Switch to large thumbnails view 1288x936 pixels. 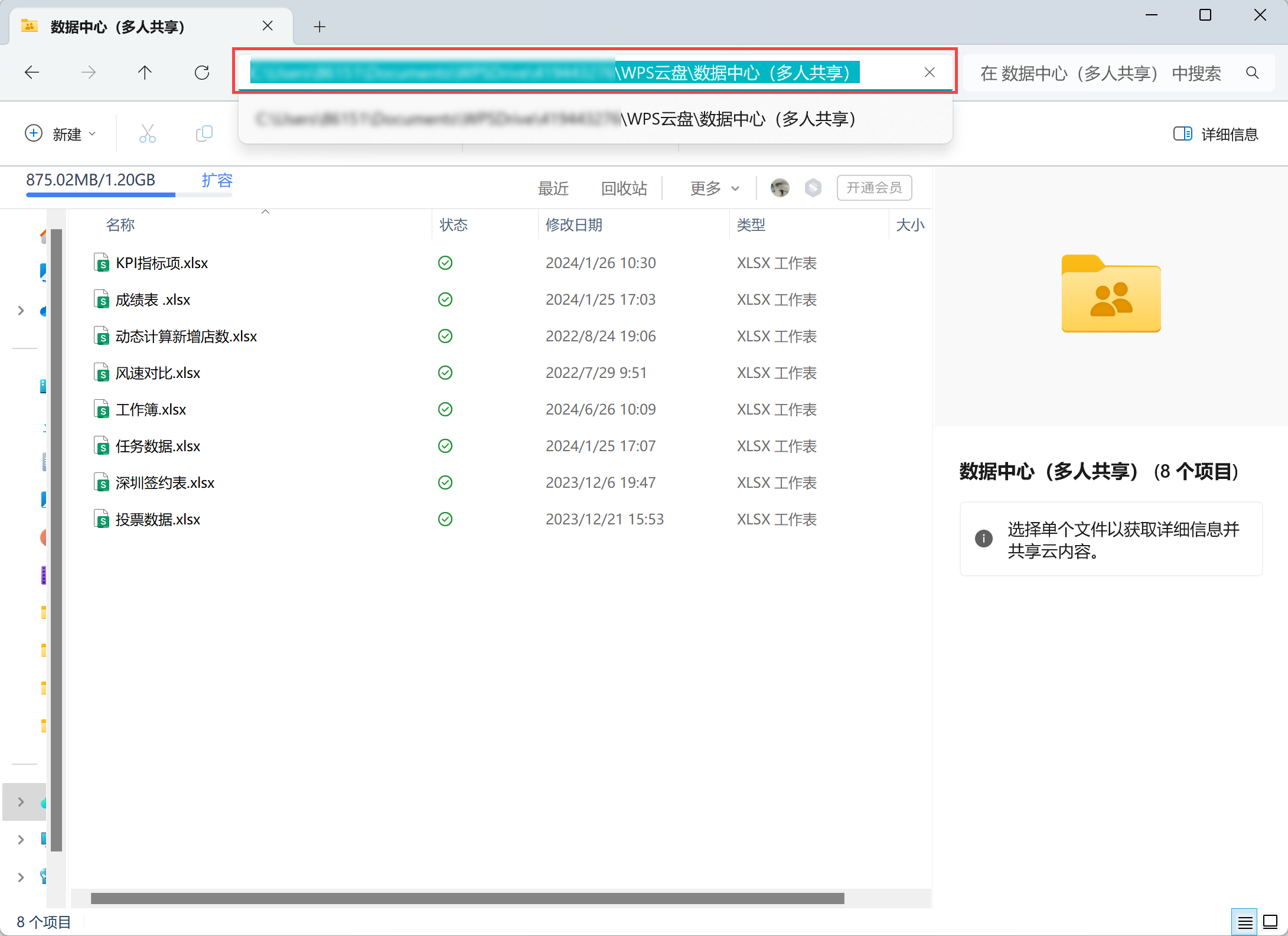coord(1270,922)
